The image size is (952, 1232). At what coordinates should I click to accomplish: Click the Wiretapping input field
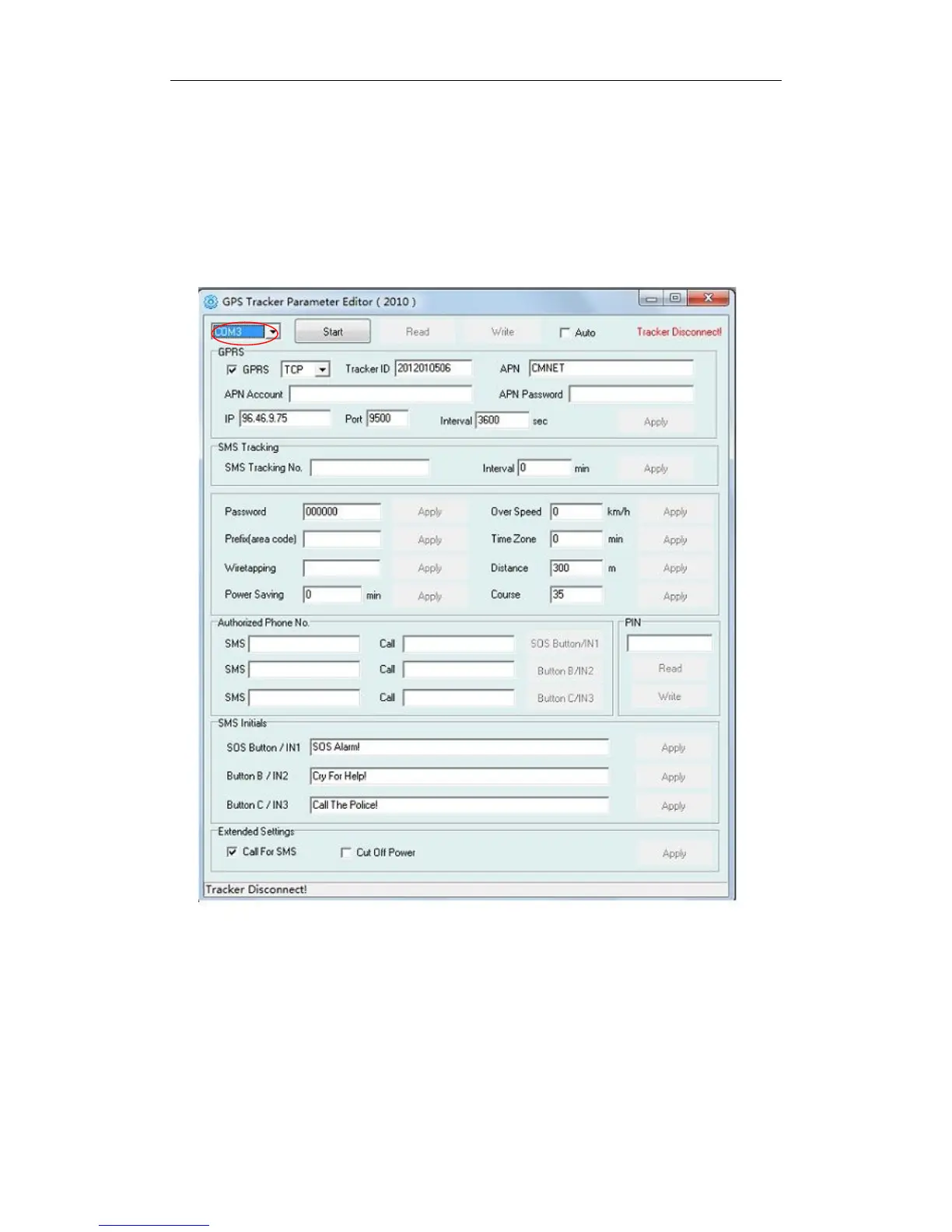click(x=341, y=568)
